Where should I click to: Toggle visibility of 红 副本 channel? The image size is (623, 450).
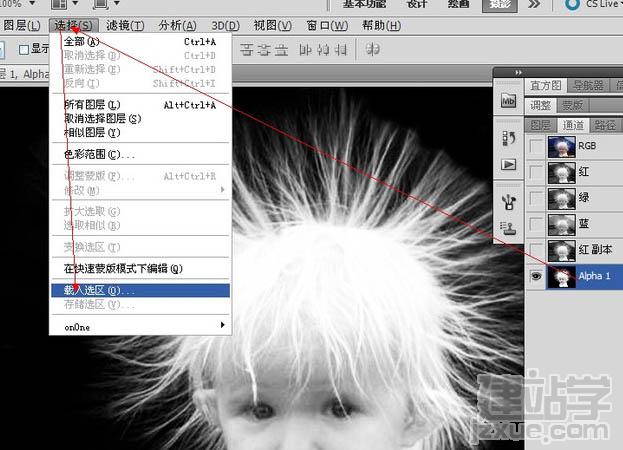point(536,250)
